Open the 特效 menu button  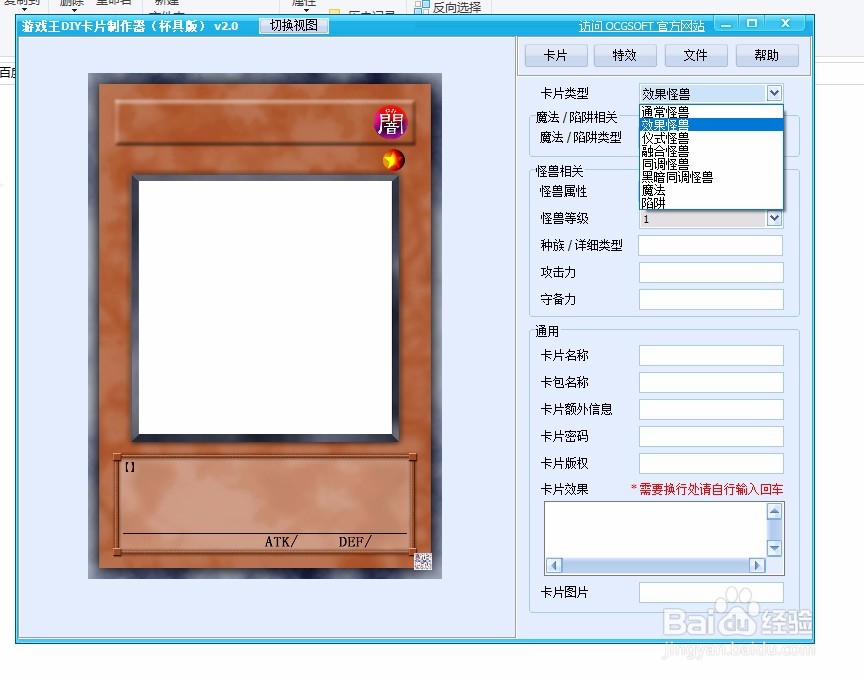[625, 55]
